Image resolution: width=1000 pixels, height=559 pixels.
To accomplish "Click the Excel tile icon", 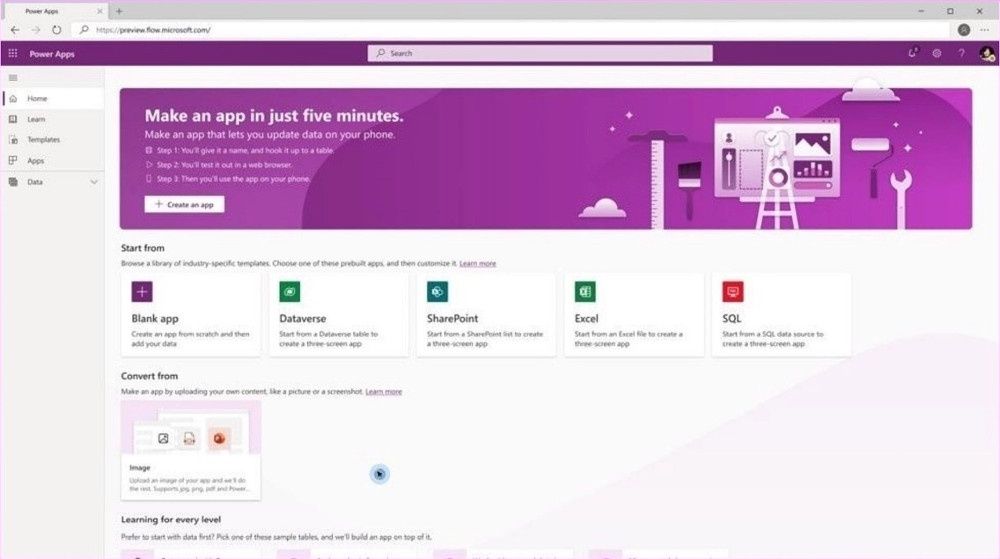I will (585, 292).
